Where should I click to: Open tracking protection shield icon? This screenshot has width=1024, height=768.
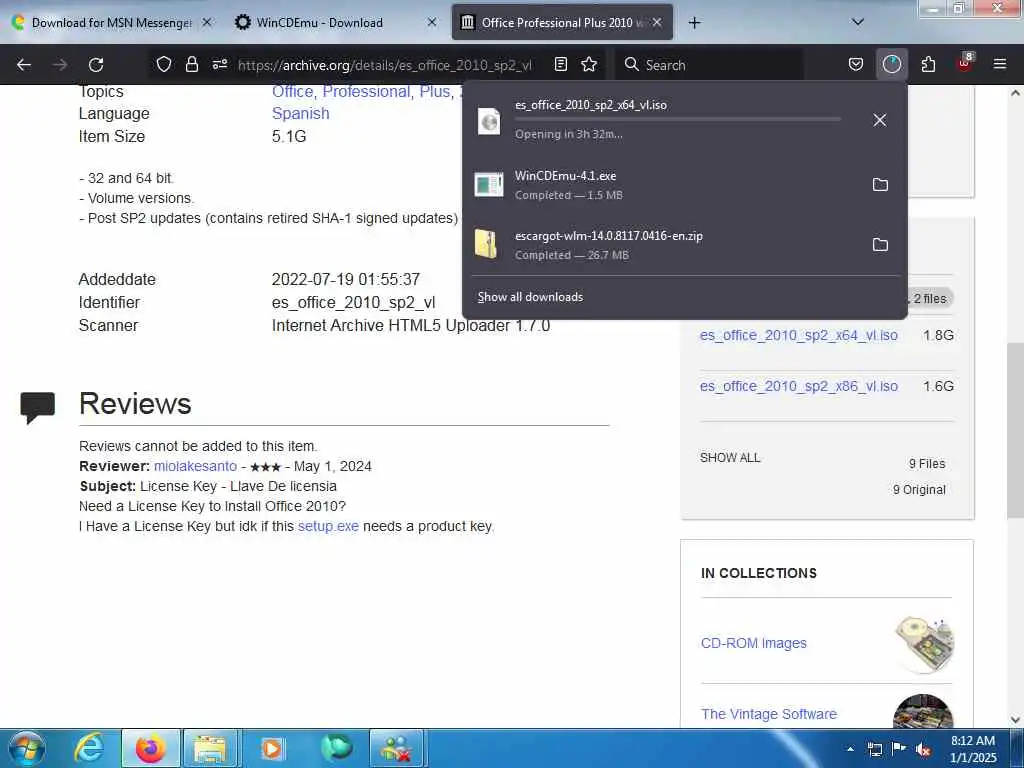[x=163, y=64]
